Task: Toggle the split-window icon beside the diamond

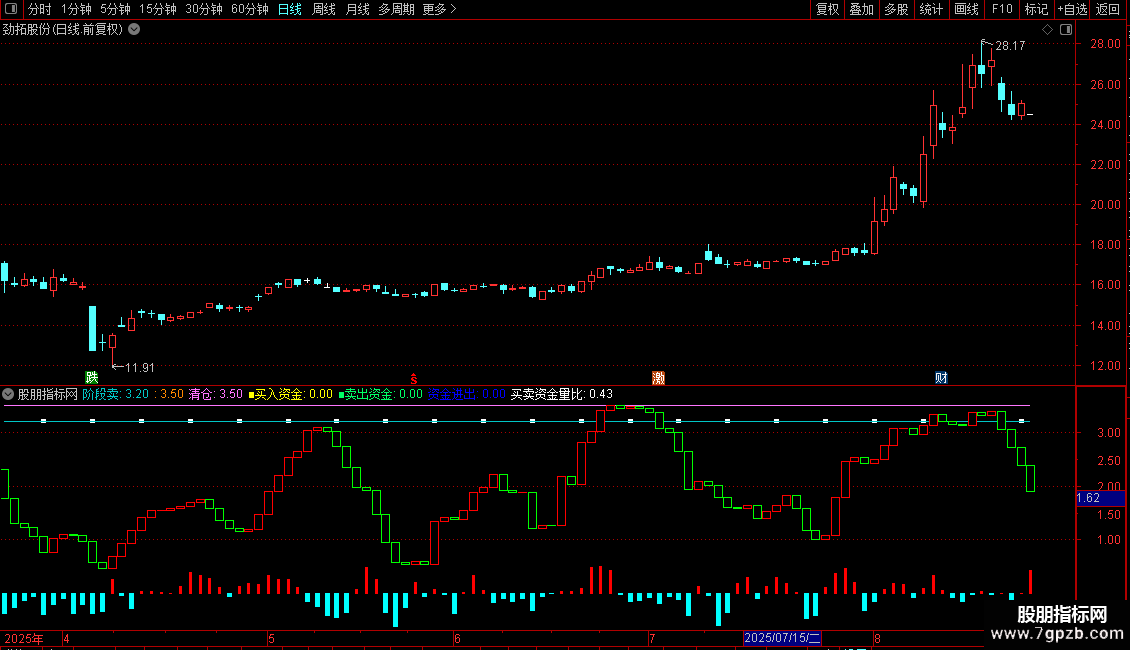Action: click(x=1066, y=30)
